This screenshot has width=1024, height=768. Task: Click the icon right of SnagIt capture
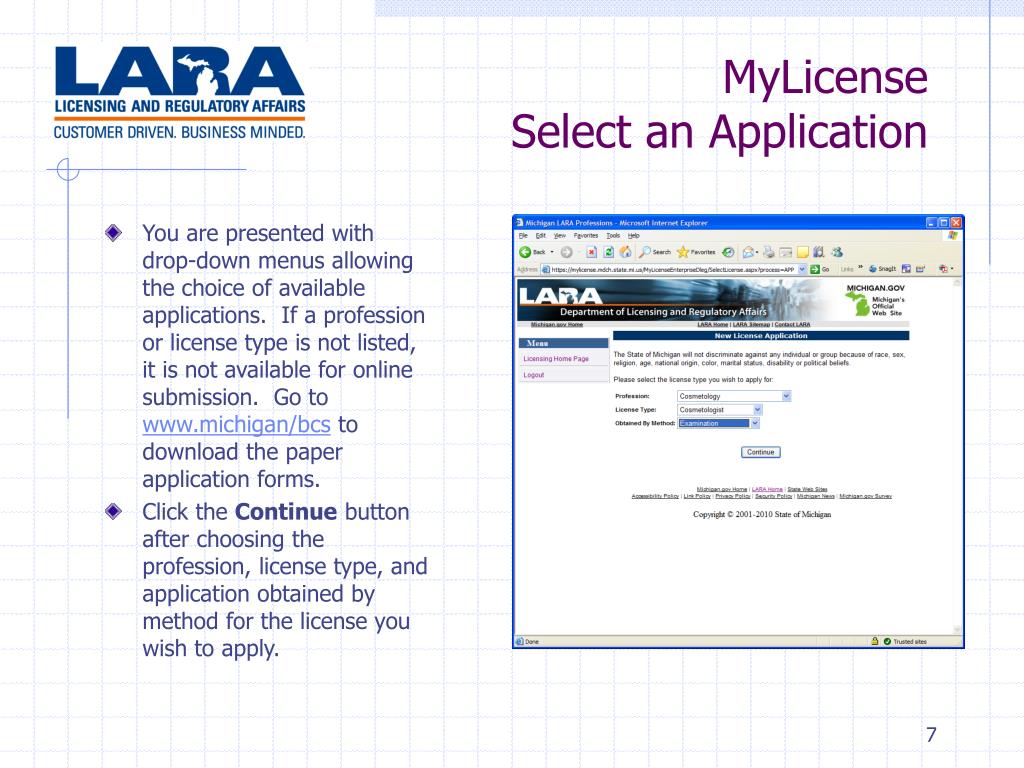pyautogui.click(x=920, y=269)
